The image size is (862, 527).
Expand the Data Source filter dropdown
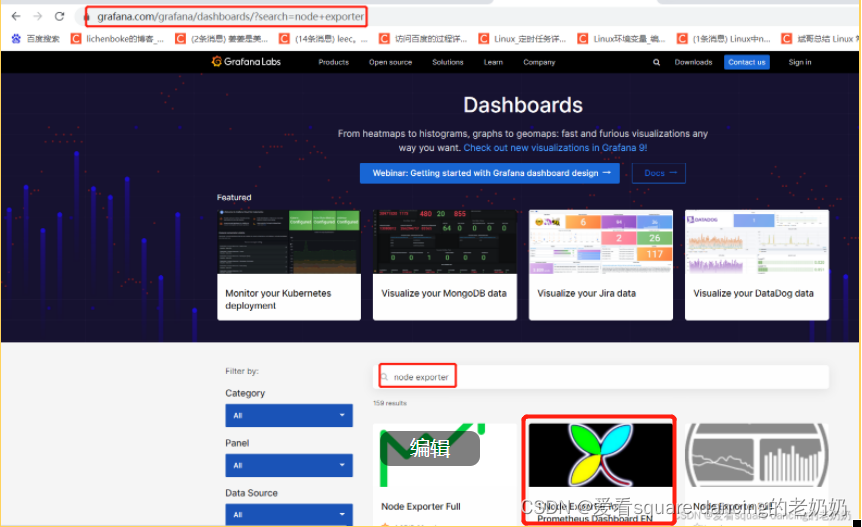click(x=289, y=515)
